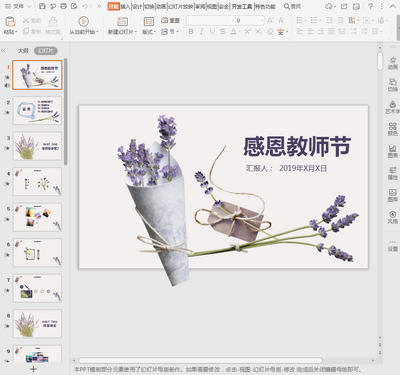Click the title text 感恩教师节 on the slide

297,146
